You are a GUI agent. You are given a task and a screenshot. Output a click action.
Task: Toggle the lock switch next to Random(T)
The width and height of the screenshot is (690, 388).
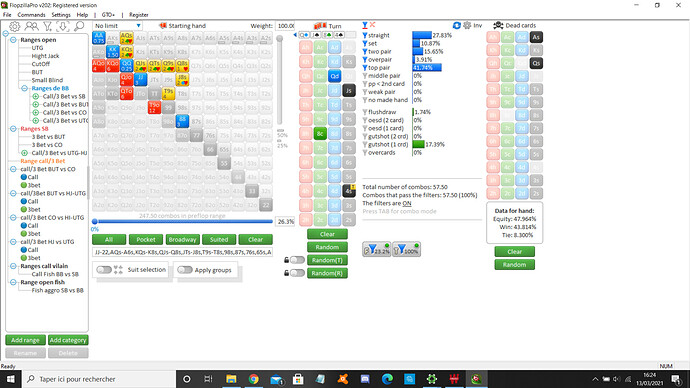[x=297, y=260]
